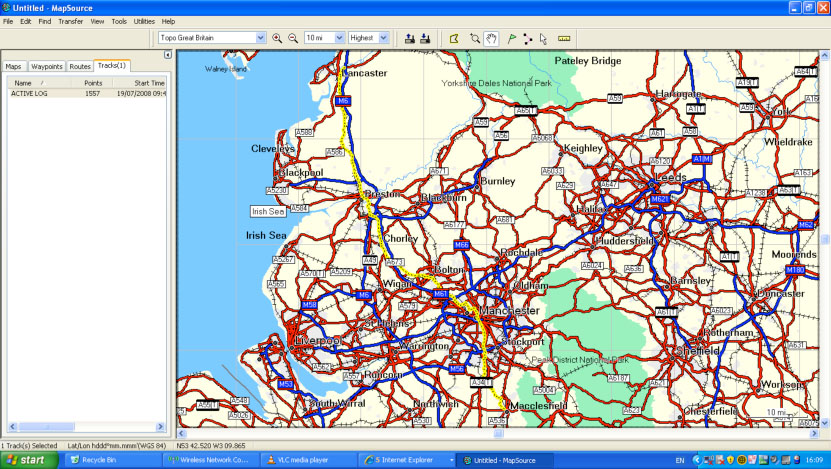Click the clock showing 16:09
Screen dimensions: 831x469
(x=815, y=460)
